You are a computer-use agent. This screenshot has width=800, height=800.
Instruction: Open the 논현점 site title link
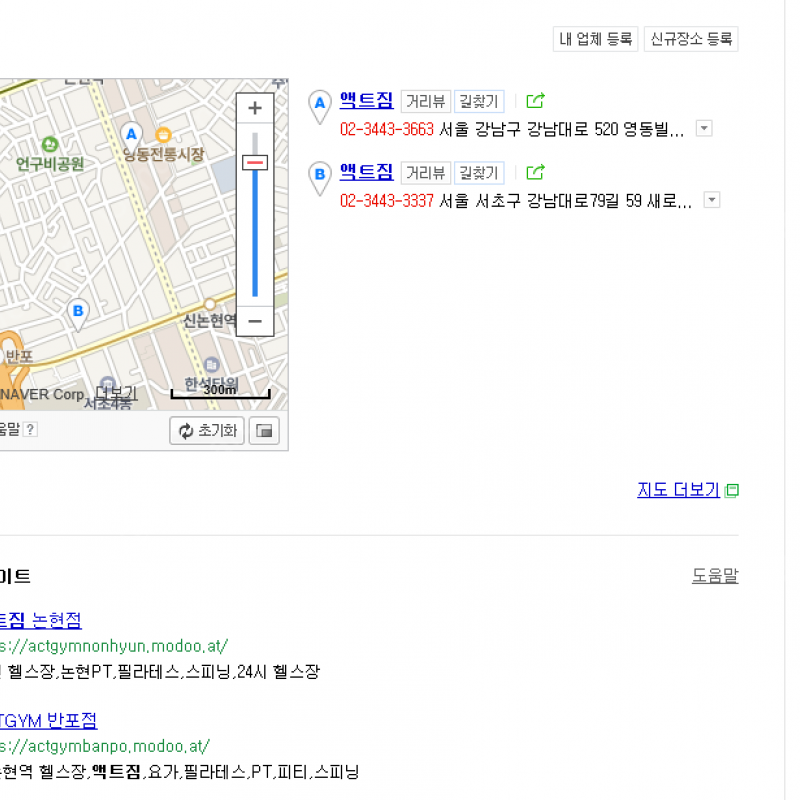[x=40, y=620]
